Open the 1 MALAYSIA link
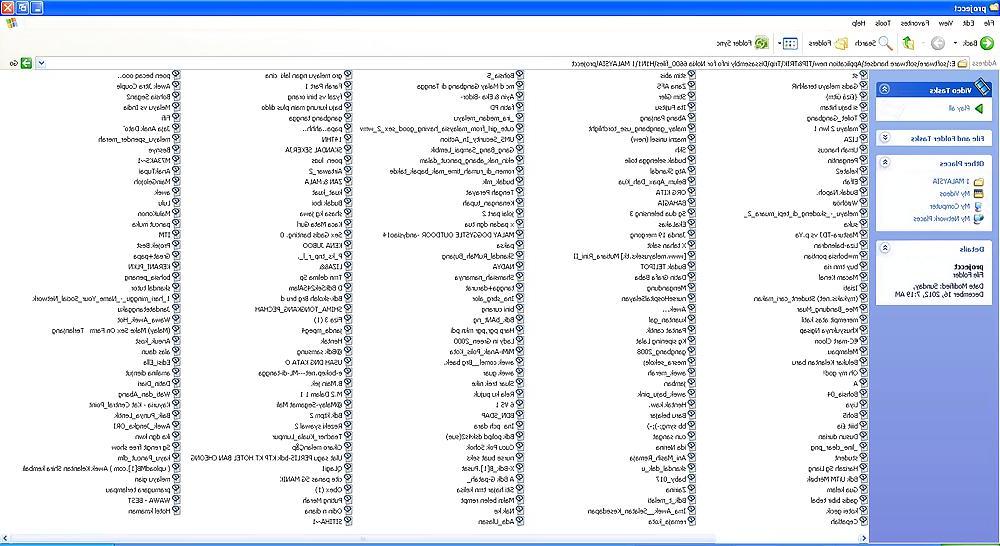Viewport: 1000px width, 546px height. coord(952,181)
